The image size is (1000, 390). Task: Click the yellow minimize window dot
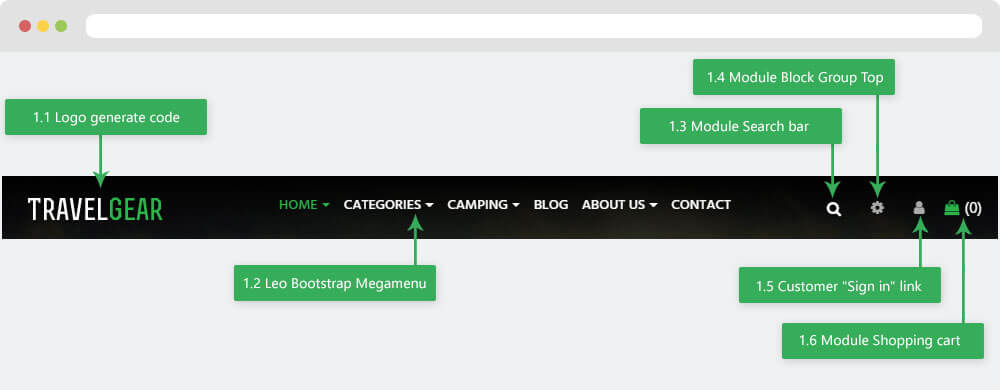tap(43, 26)
